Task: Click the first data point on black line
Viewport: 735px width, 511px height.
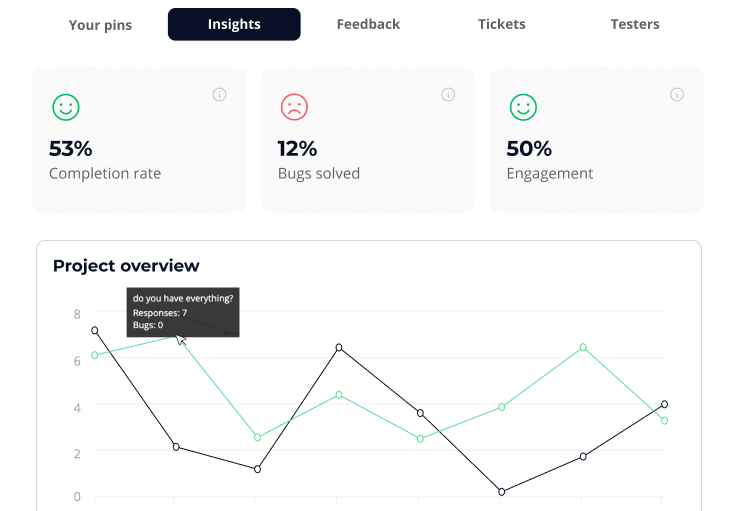Action: 95,330
